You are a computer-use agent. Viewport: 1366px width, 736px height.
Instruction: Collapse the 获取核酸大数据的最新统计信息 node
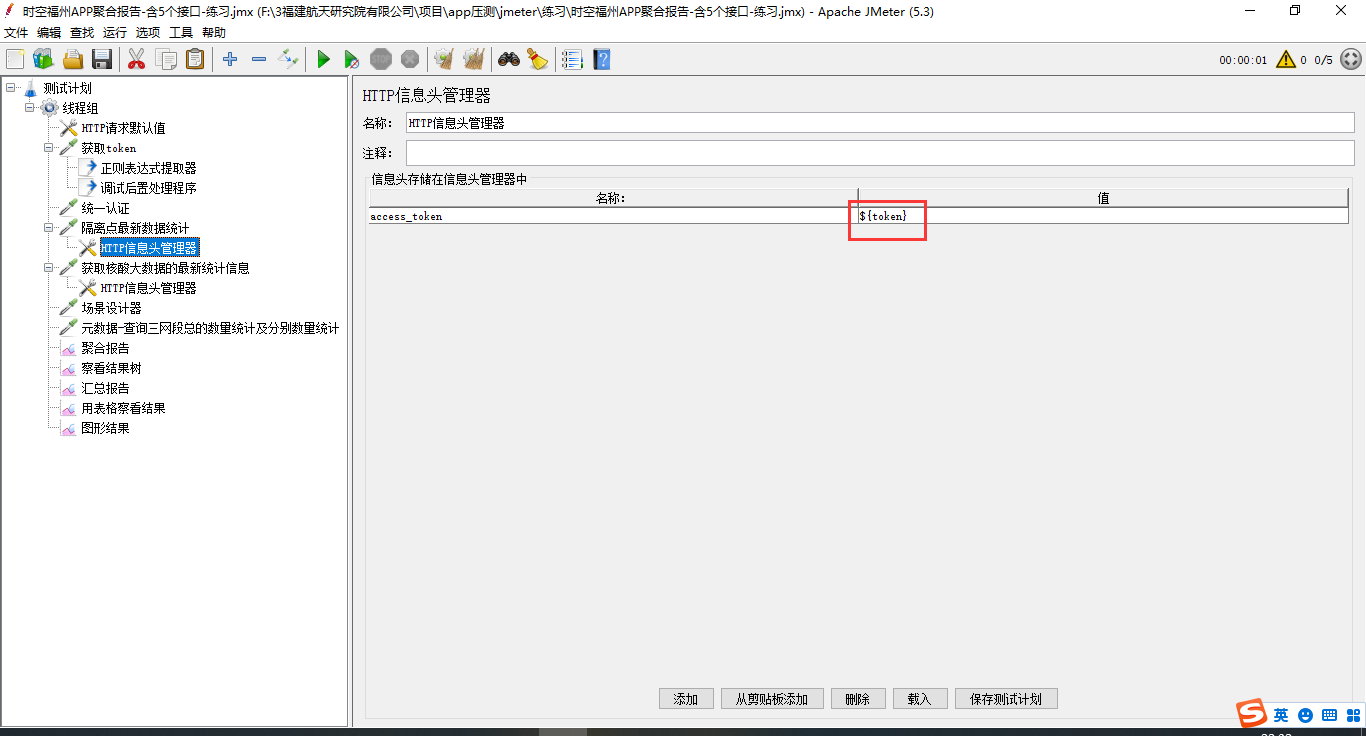(x=48, y=268)
